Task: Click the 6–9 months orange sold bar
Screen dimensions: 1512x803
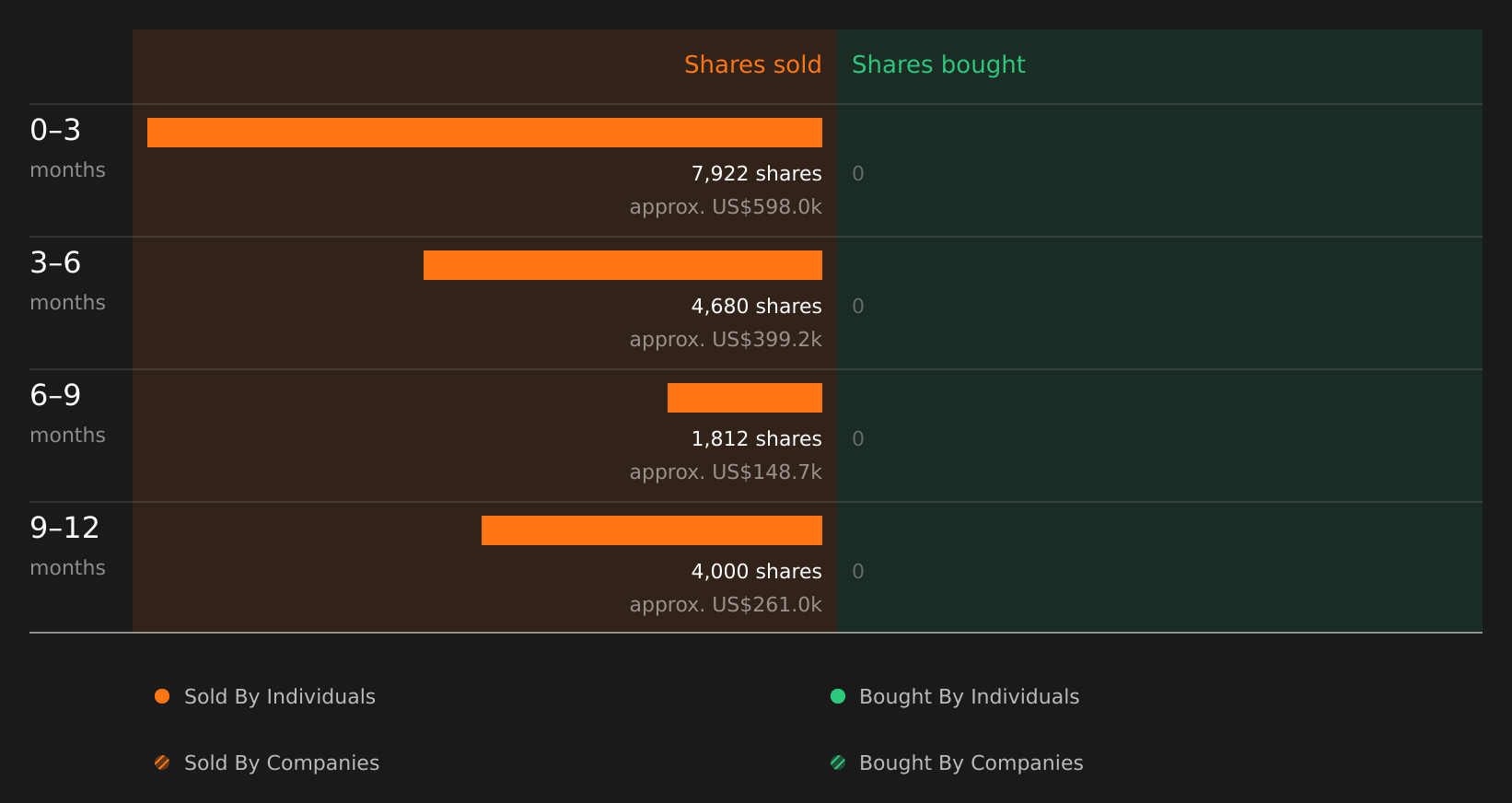Action: [x=745, y=398]
